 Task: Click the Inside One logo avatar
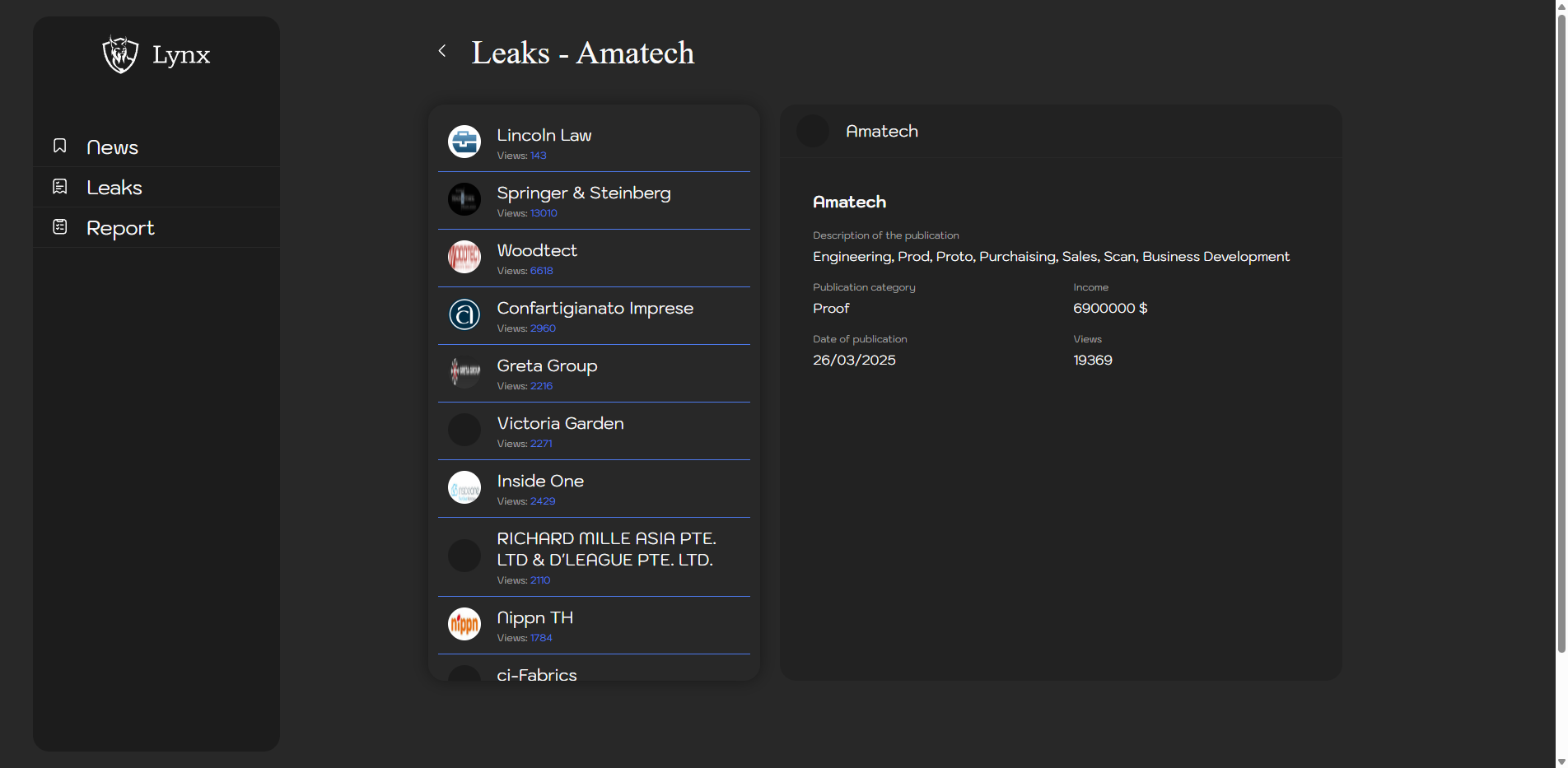[x=464, y=487]
